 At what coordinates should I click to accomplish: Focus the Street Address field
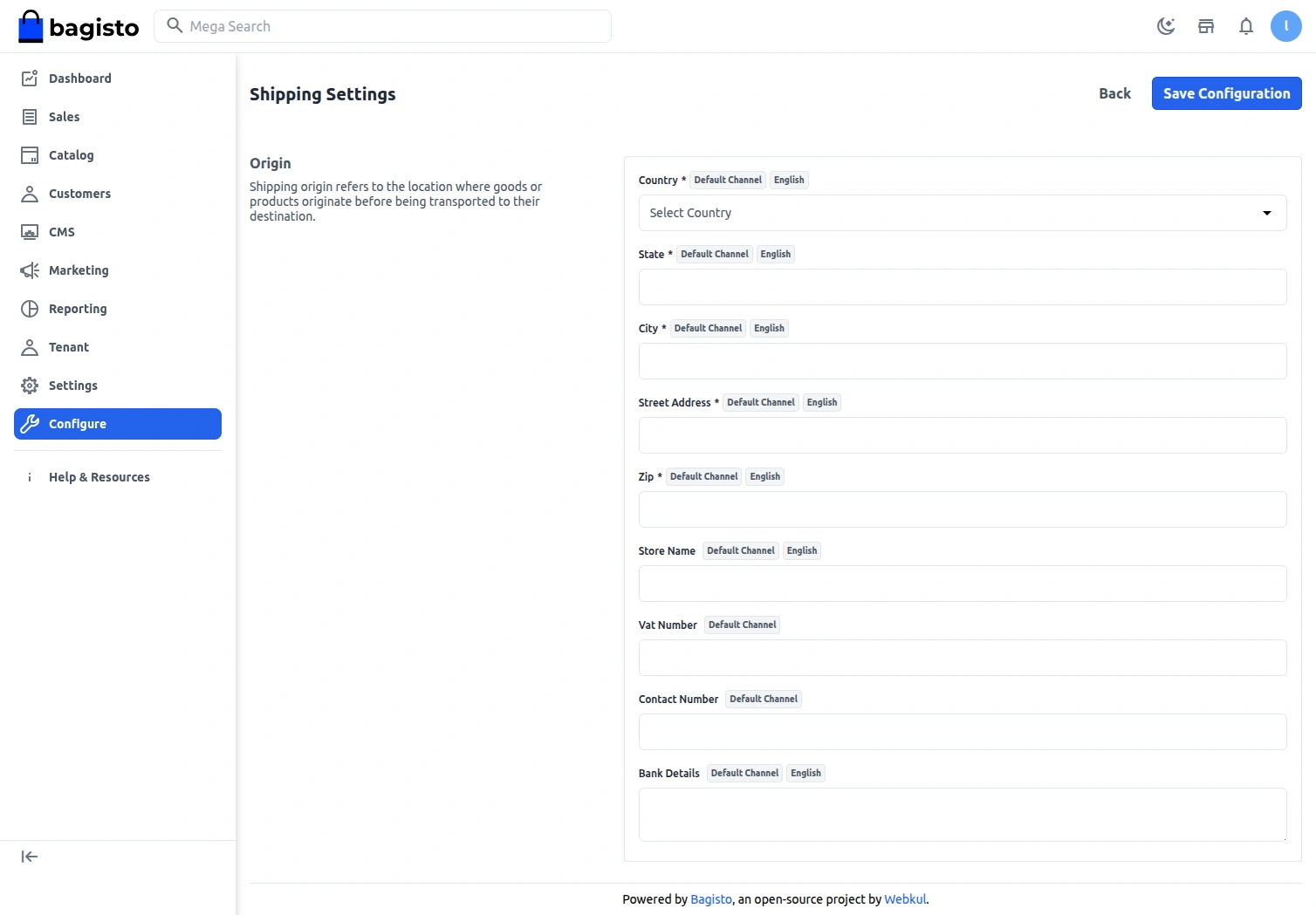(963, 435)
